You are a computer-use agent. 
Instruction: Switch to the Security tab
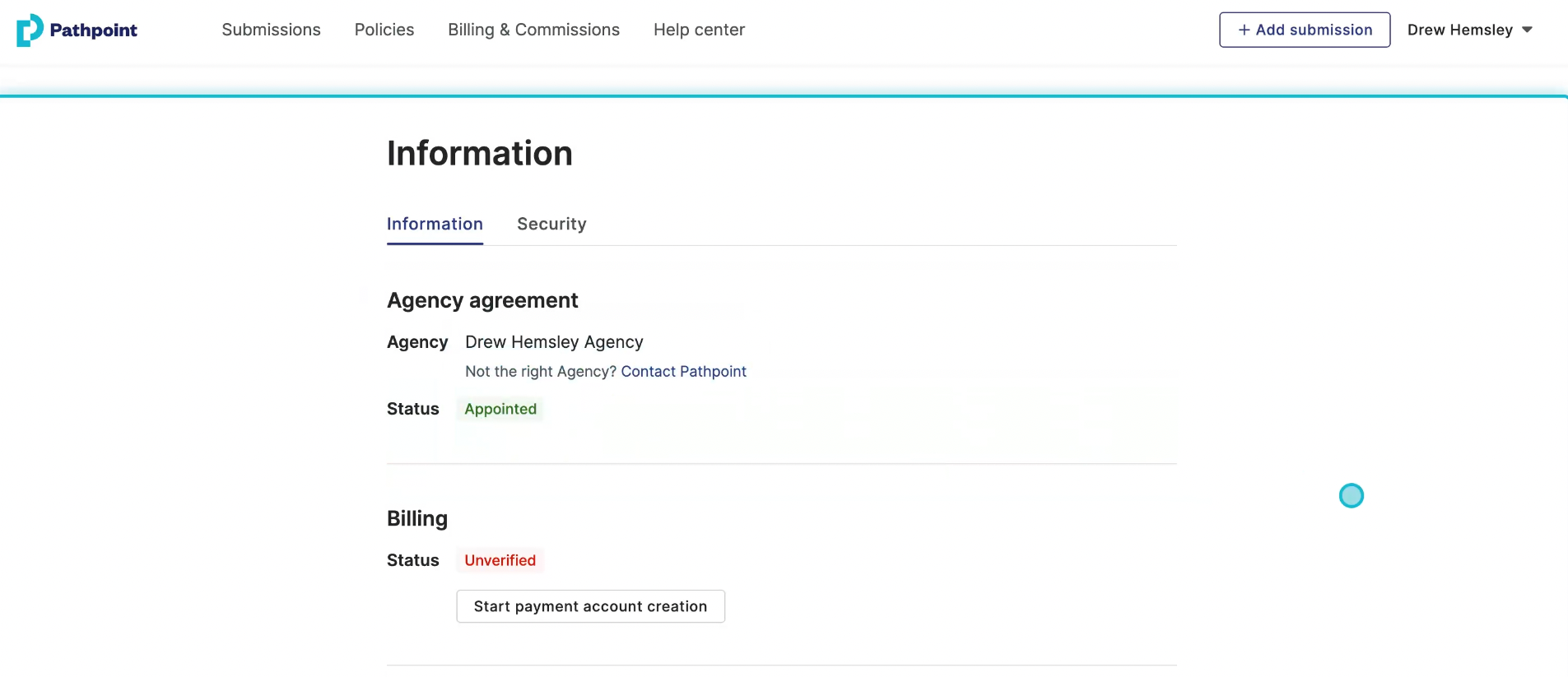click(x=551, y=224)
